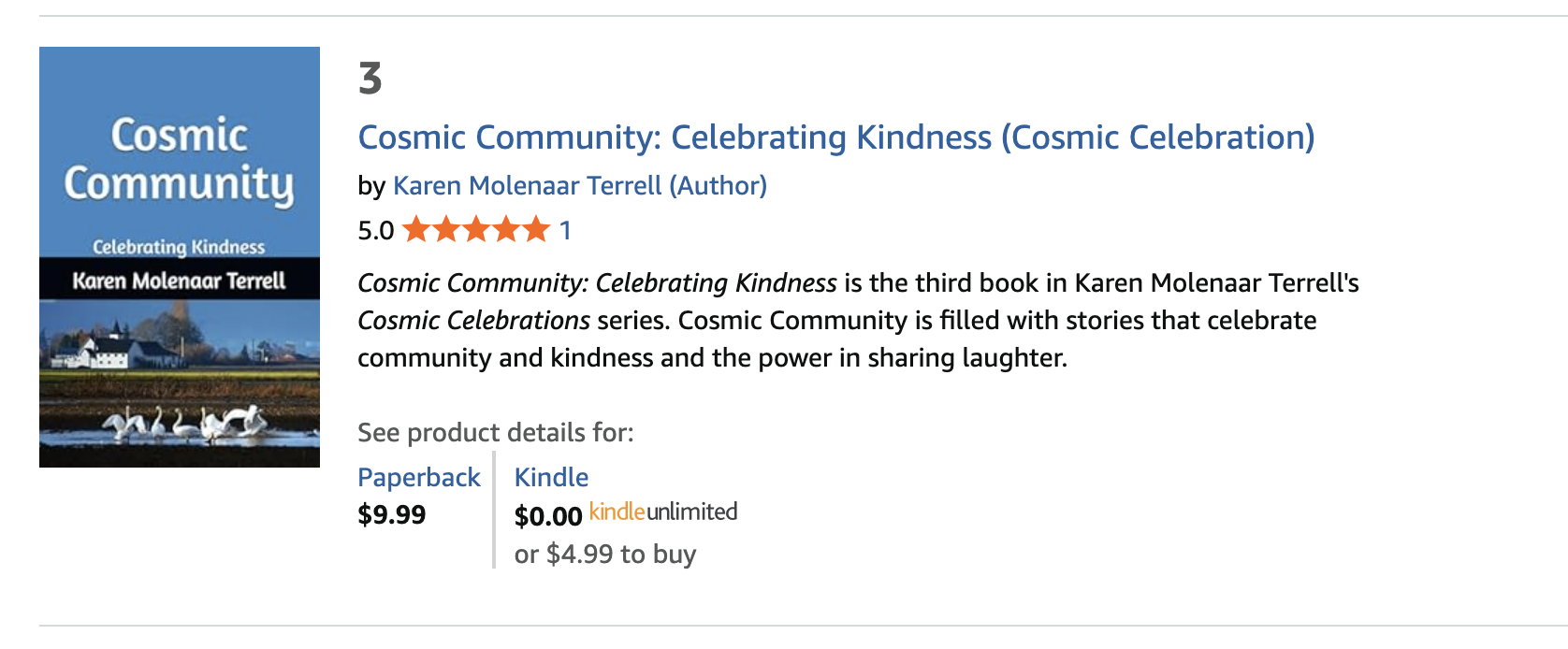Viewport: 1568px width, 649px height.
Task: Click the black author name banner on the cover
Action: [x=179, y=281]
